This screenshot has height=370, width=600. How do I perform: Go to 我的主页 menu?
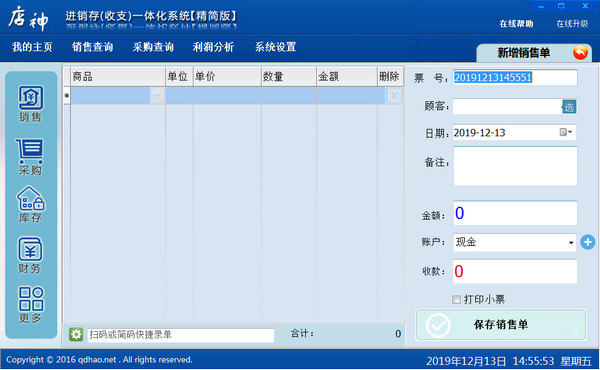tap(32, 47)
